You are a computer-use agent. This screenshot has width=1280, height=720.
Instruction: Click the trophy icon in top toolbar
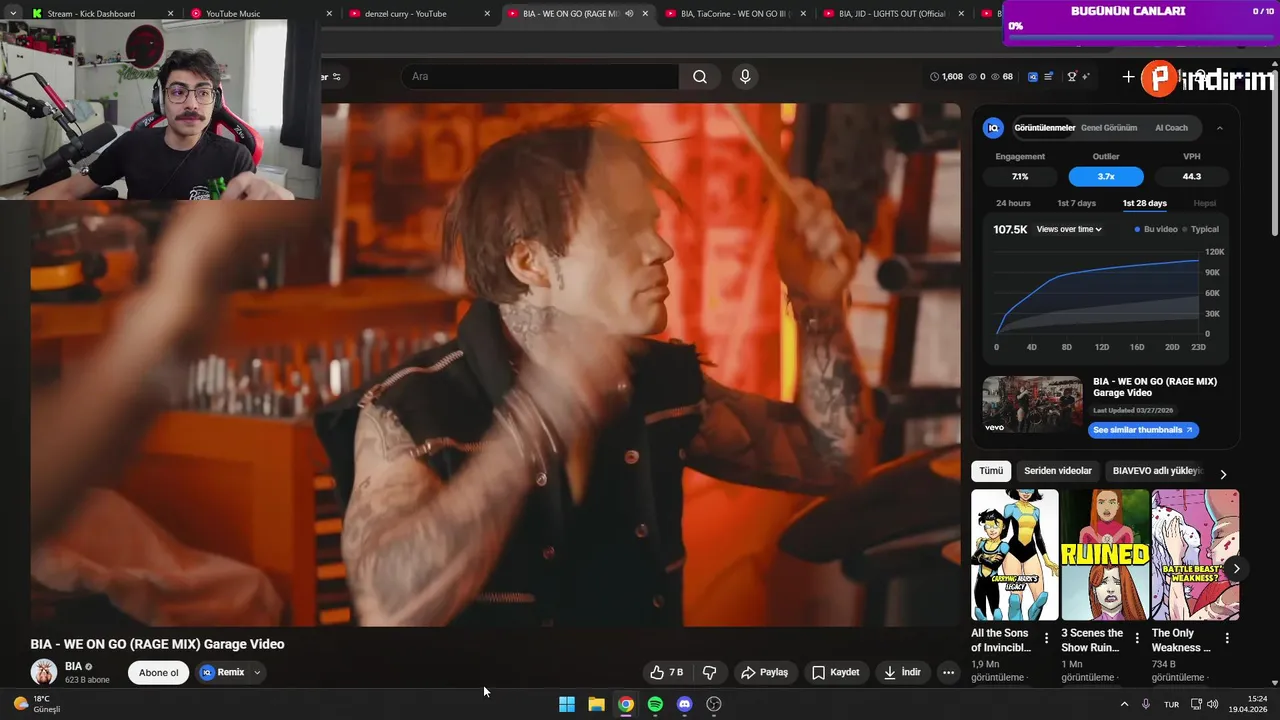pyautogui.click(x=1072, y=77)
